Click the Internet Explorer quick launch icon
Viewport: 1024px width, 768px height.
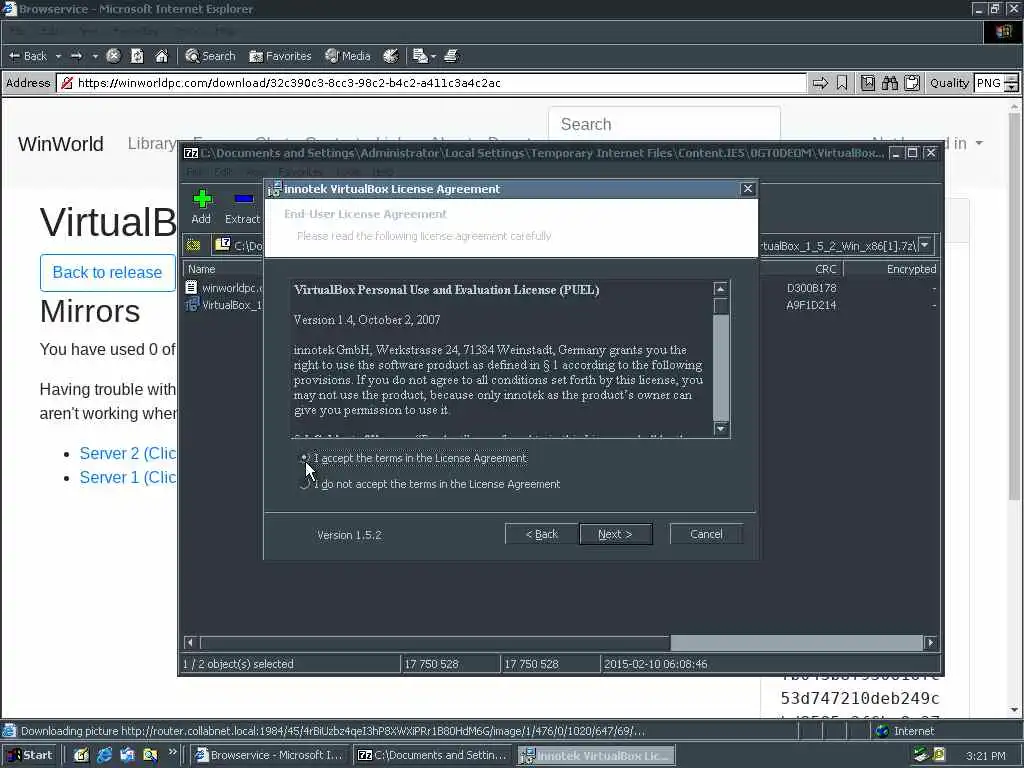point(104,755)
